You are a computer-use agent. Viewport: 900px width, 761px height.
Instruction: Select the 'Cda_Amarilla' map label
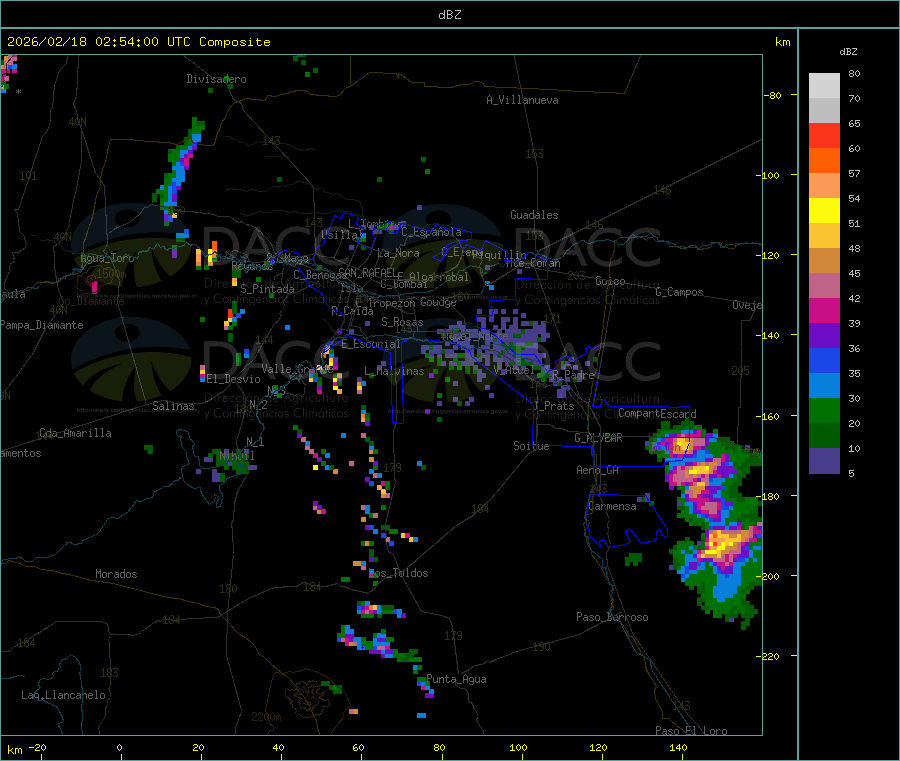coord(75,433)
